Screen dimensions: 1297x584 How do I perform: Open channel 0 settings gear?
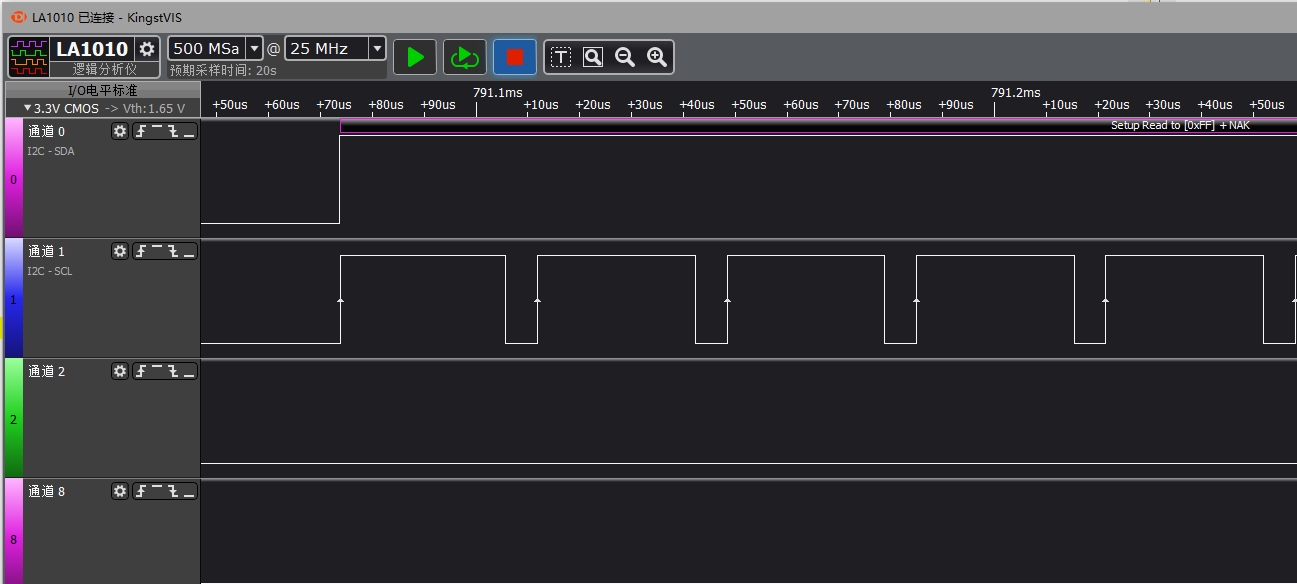click(x=120, y=131)
